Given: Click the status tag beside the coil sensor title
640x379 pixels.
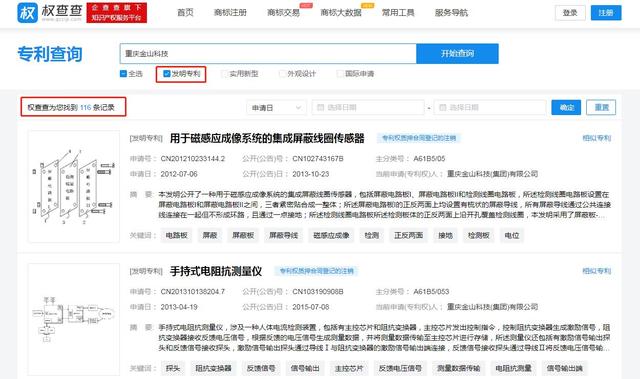Looking at the screenshot, I should tap(419, 138).
